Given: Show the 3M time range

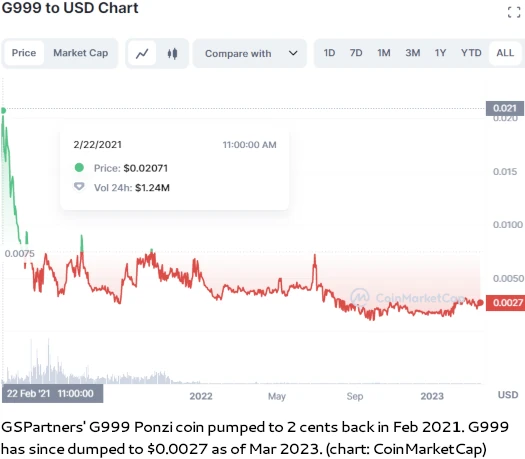Looking at the screenshot, I should click(x=412, y=53).
